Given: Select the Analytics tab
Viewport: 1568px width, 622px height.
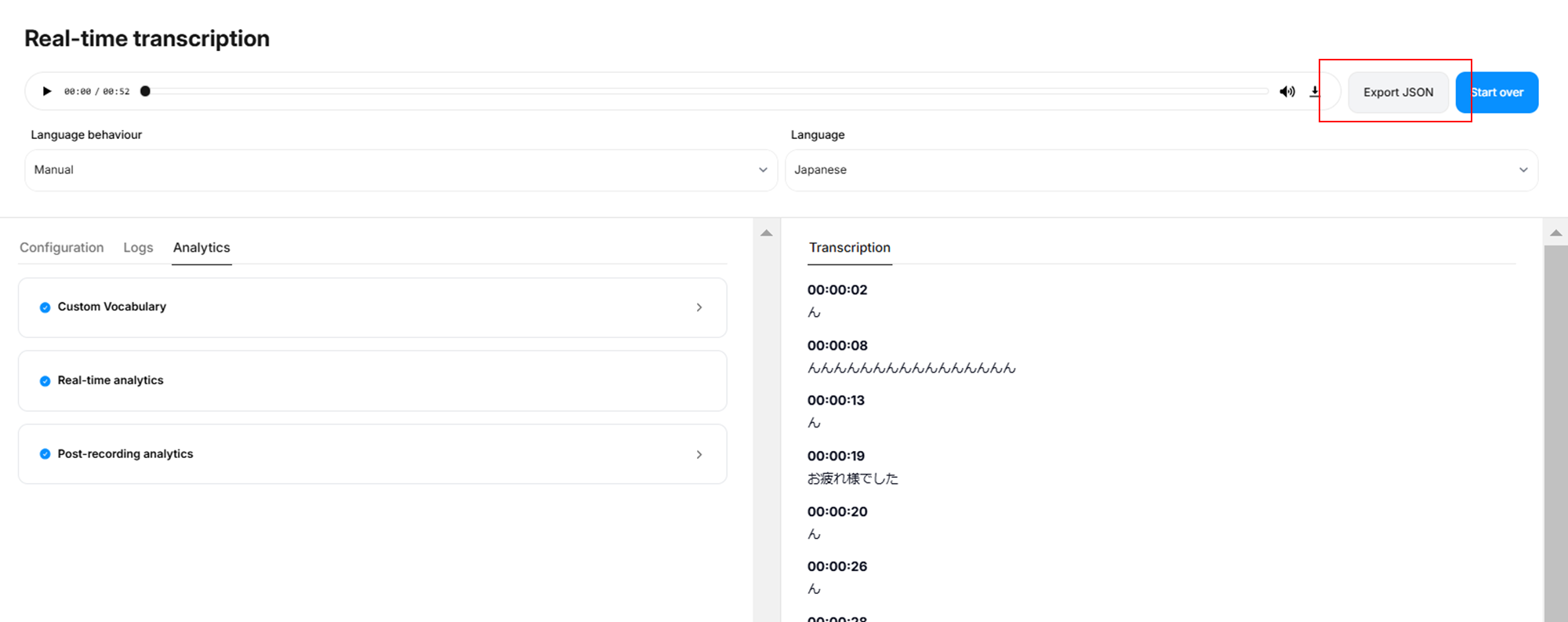Looking at the screenshot, I should (201, 248).
